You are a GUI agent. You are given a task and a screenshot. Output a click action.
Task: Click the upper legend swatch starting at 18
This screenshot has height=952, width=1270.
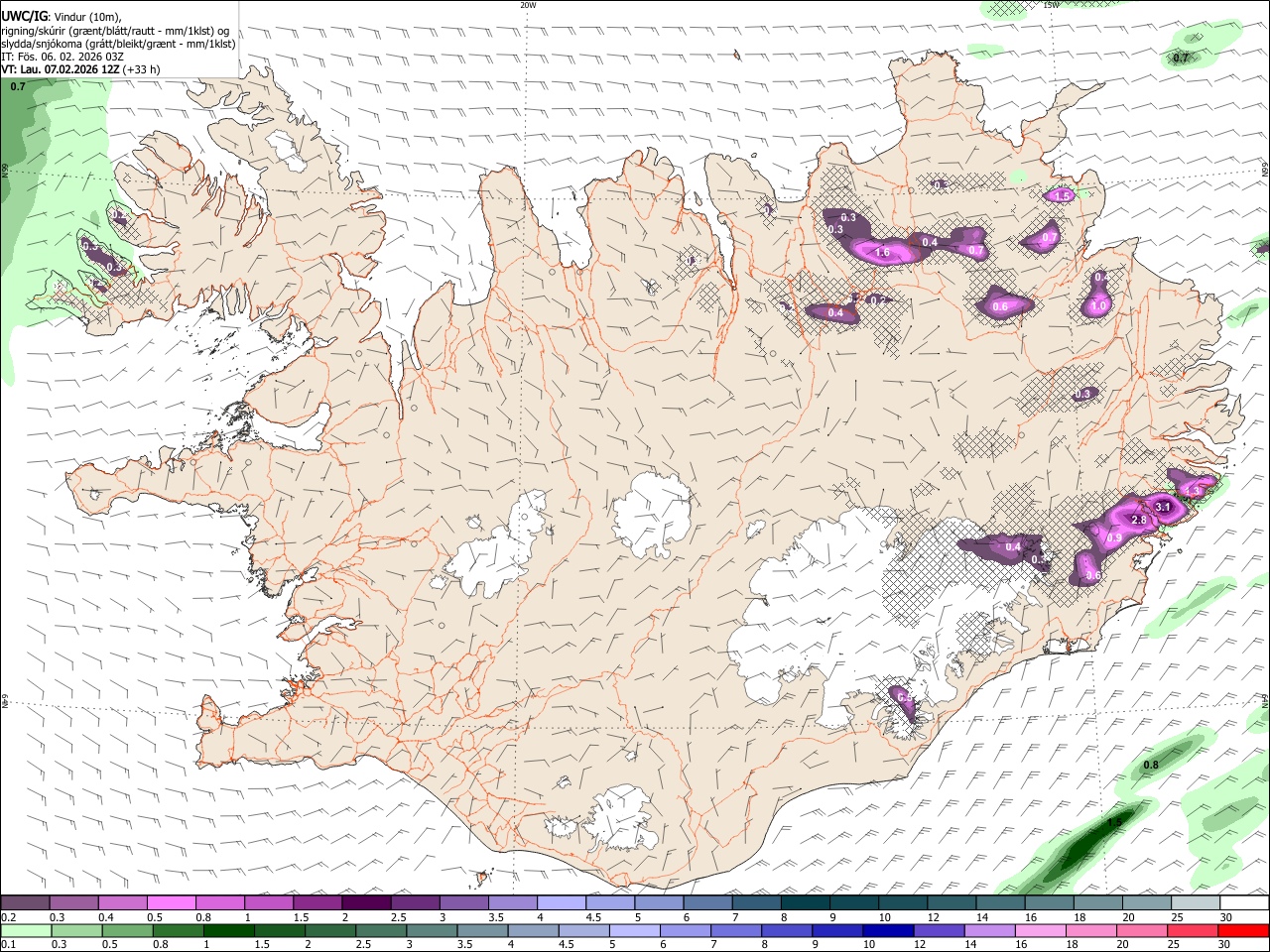point(1096,902)
